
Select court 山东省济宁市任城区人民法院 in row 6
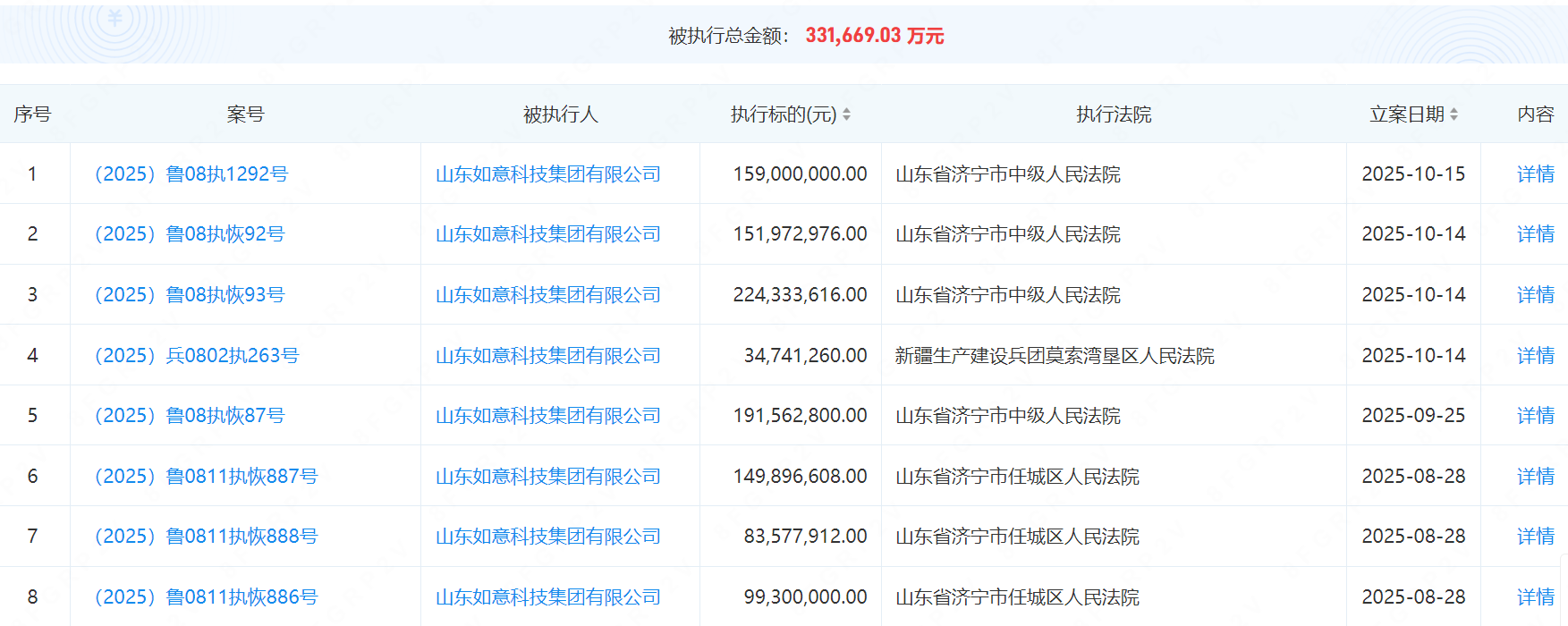click(1017, 476)
